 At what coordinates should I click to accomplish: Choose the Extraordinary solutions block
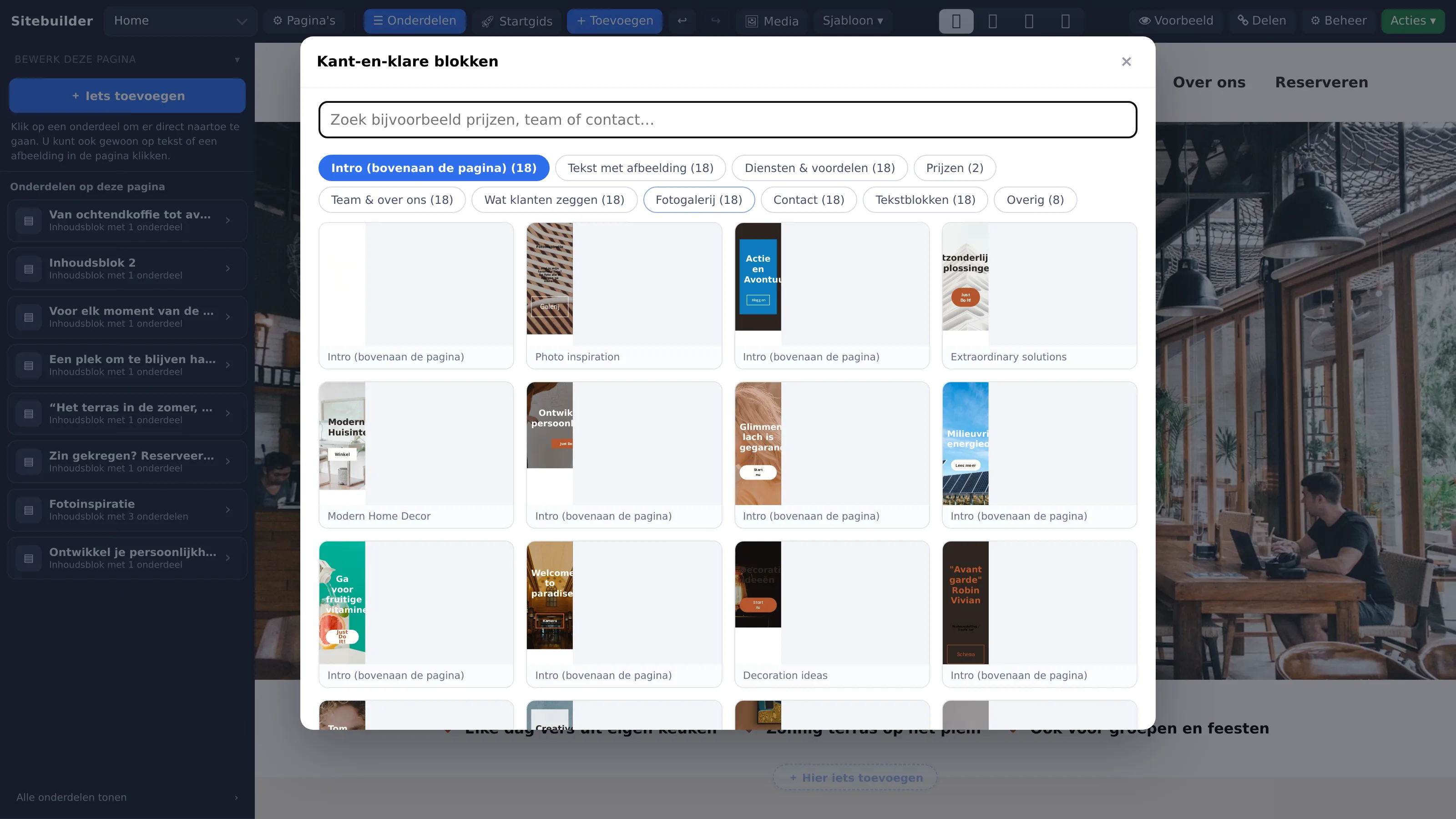(x=1039, y=296)
